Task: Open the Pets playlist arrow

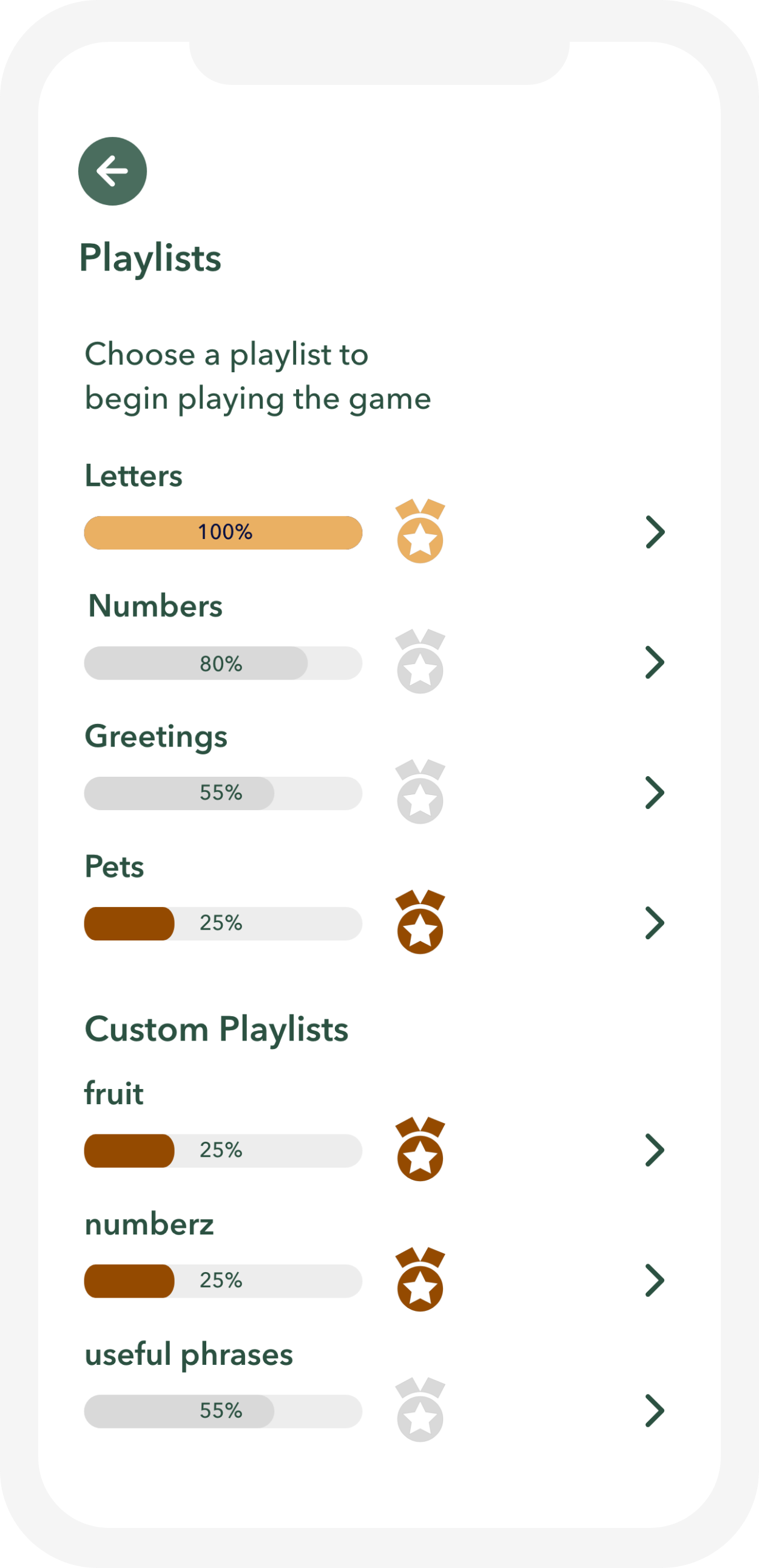Action: pyautogui.click(x=655, y=923)
